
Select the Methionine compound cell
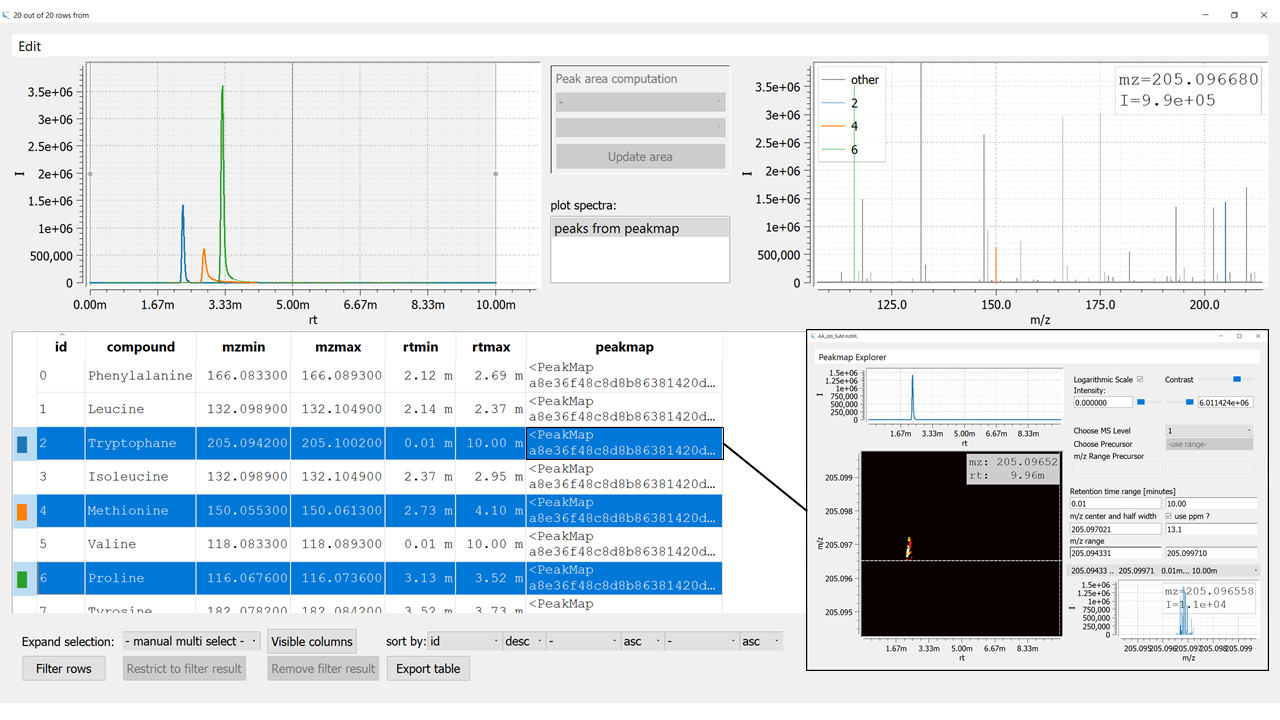[141, 511]
